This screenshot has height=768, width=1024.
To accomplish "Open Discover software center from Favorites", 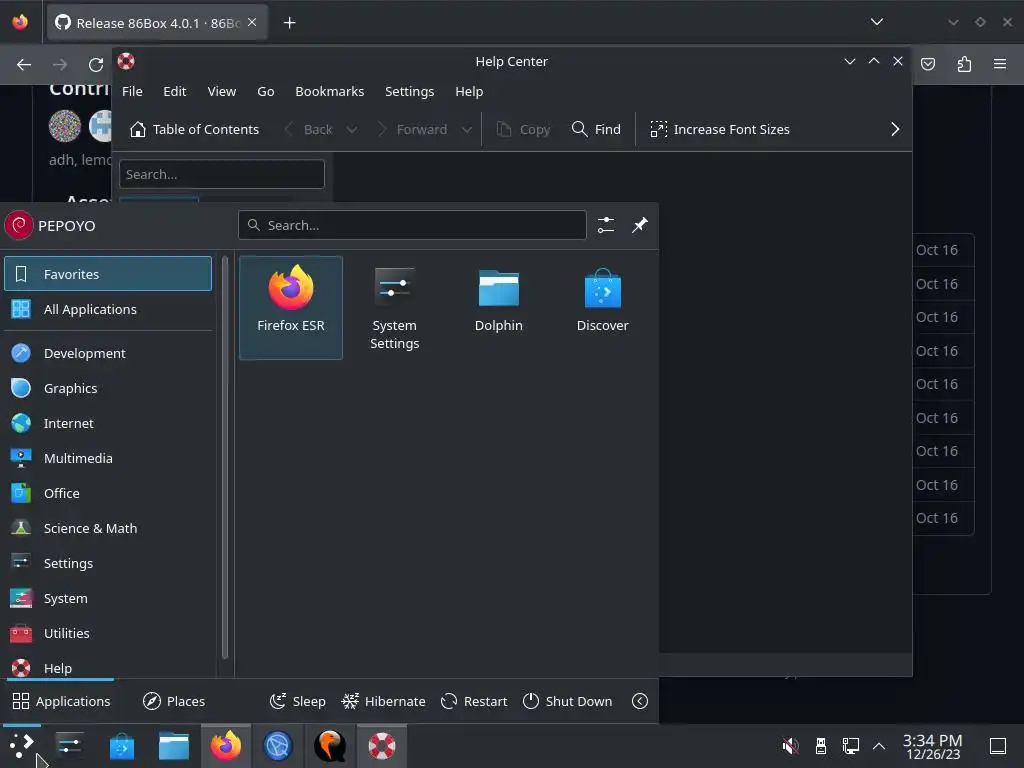I will coord(602,307).
